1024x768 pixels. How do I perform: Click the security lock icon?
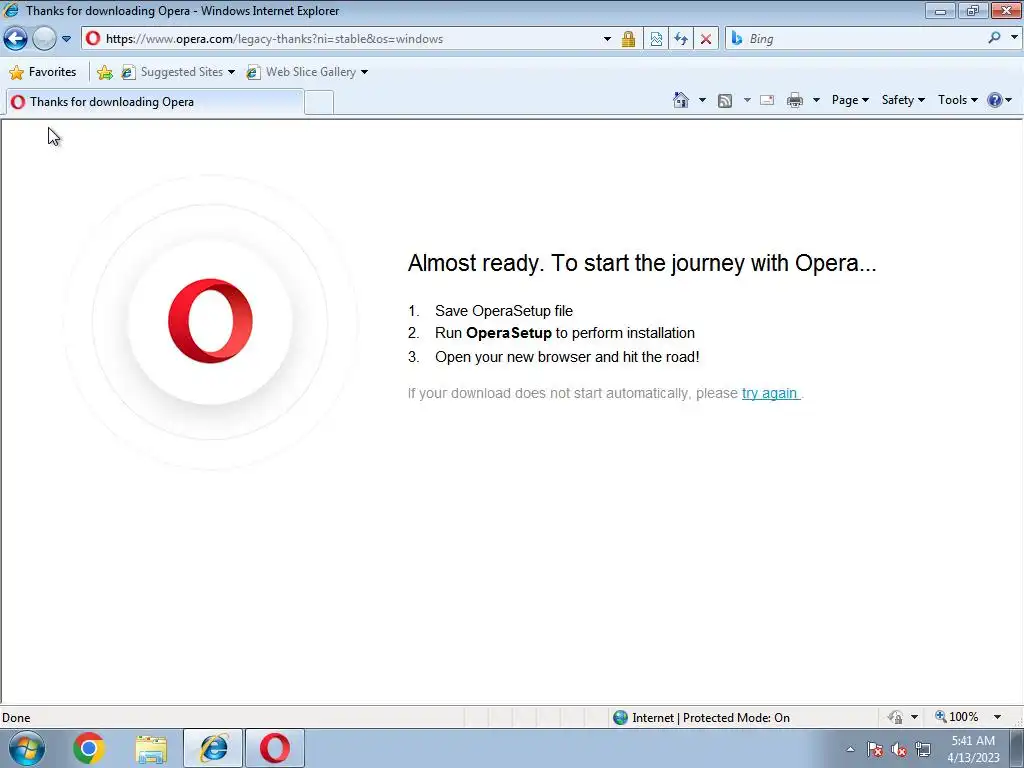tap(628, 39)
